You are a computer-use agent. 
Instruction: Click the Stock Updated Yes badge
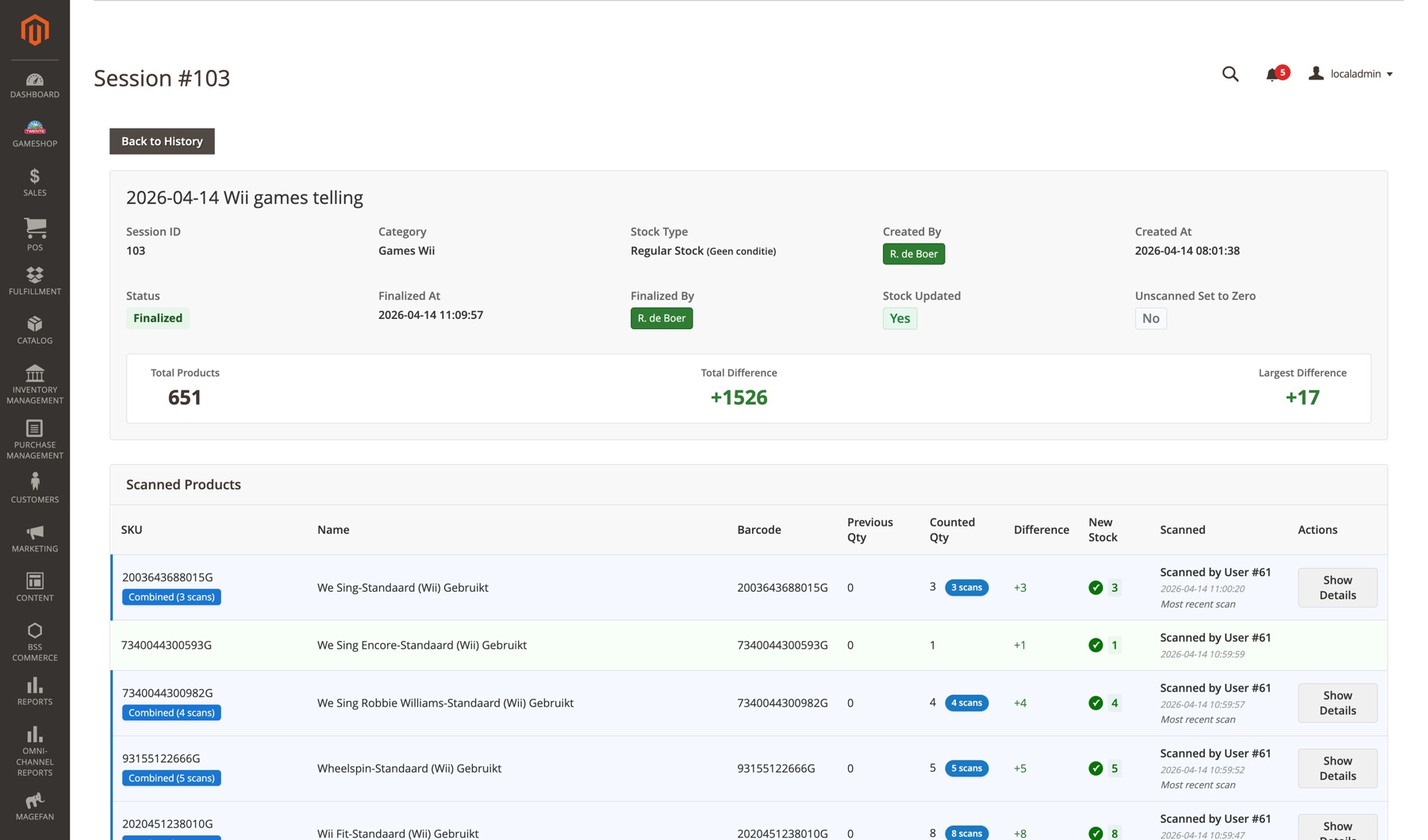click(x=900, y=318)
